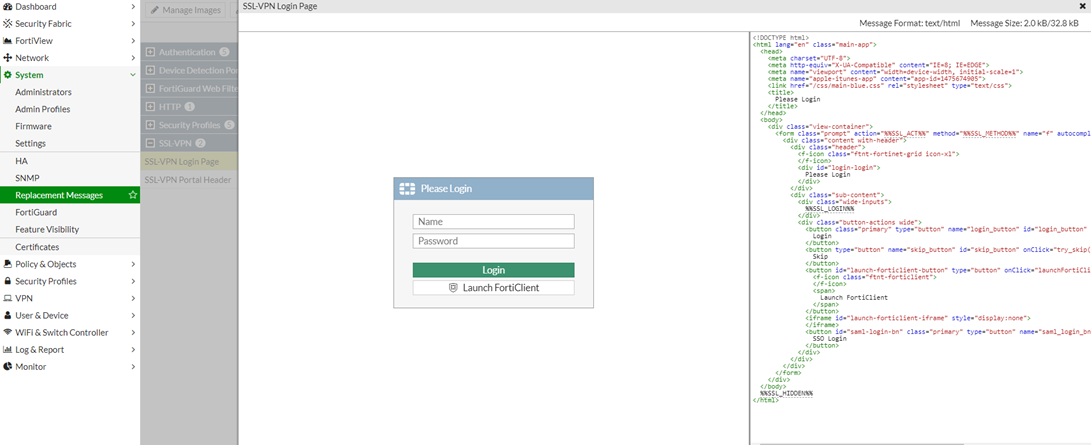
Task: Select SSL-VPN Login Page row
Action: click(189, 162)
